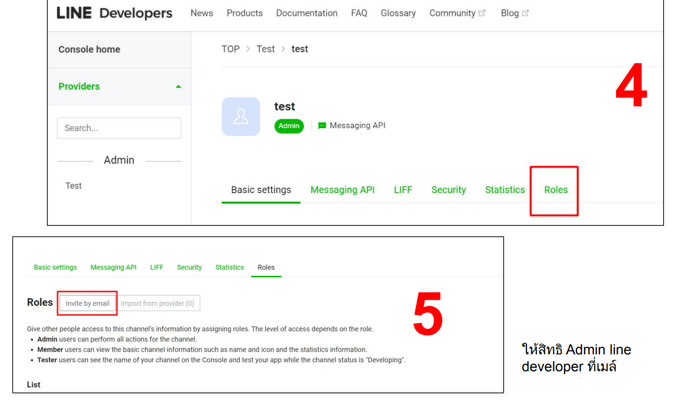Switch to the large Roles tab

point(556,190)
